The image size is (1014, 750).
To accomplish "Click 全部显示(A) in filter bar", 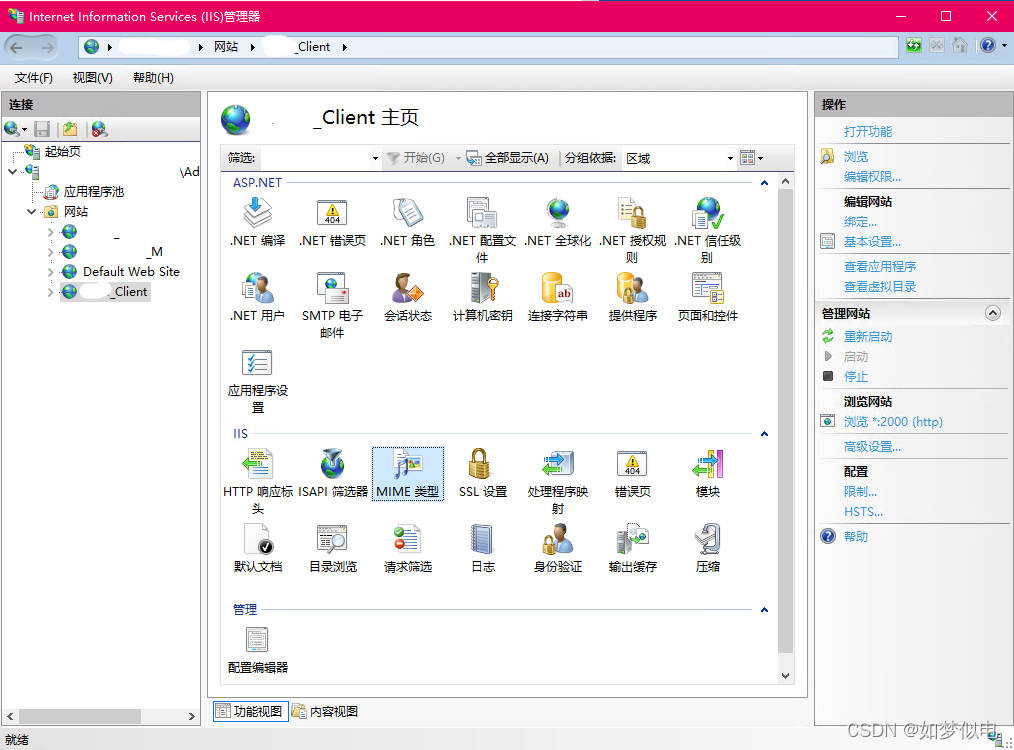I will coord(508,158).
